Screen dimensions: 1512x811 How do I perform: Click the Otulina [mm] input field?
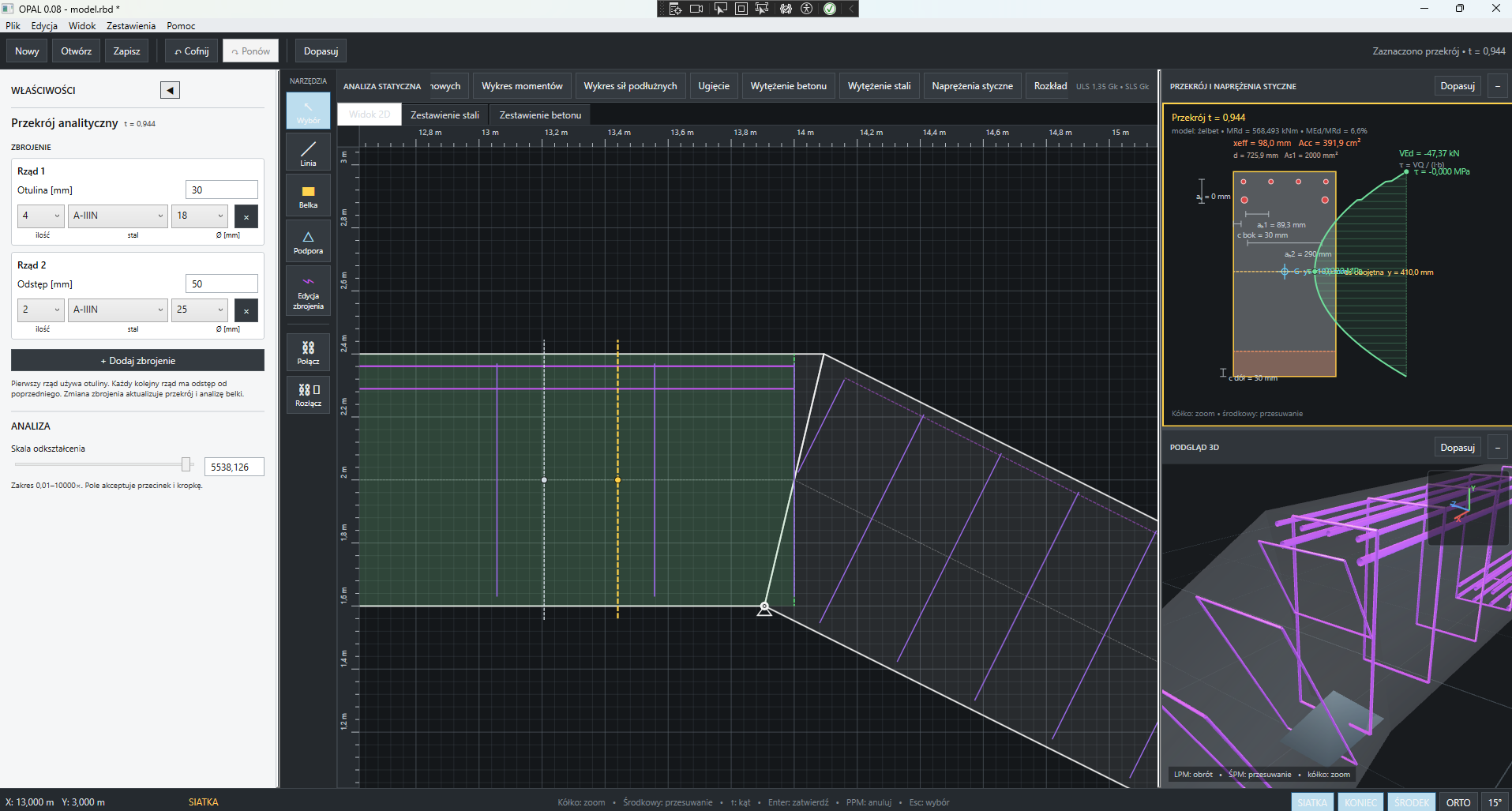[x=222, y=190]
